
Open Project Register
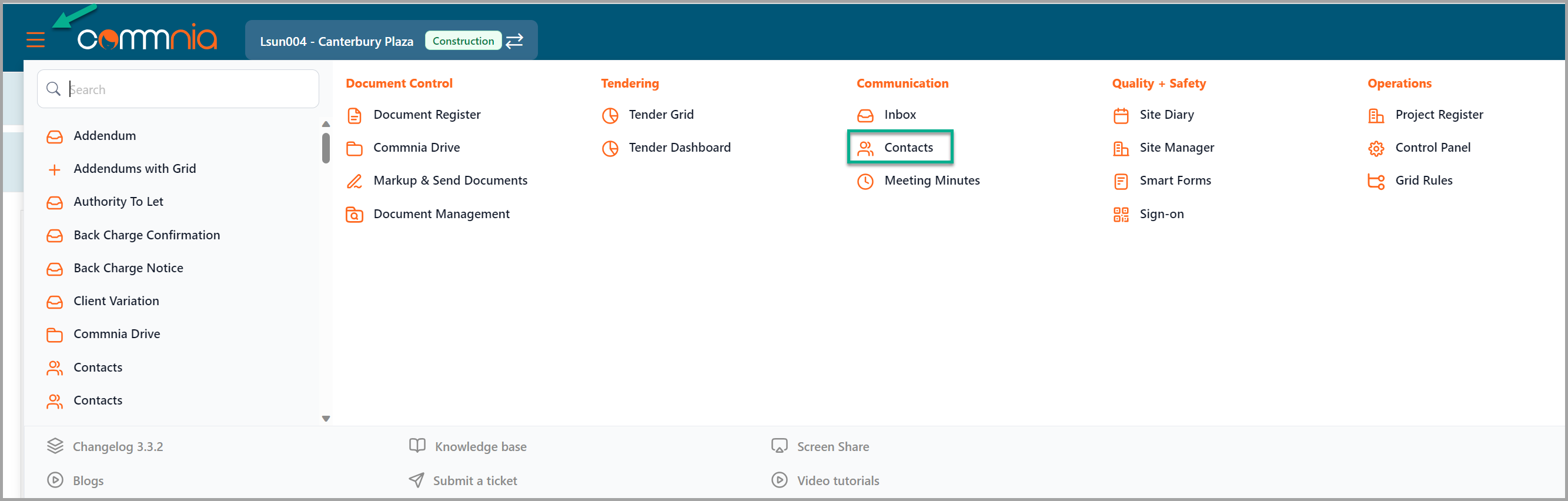[1439, 115]
